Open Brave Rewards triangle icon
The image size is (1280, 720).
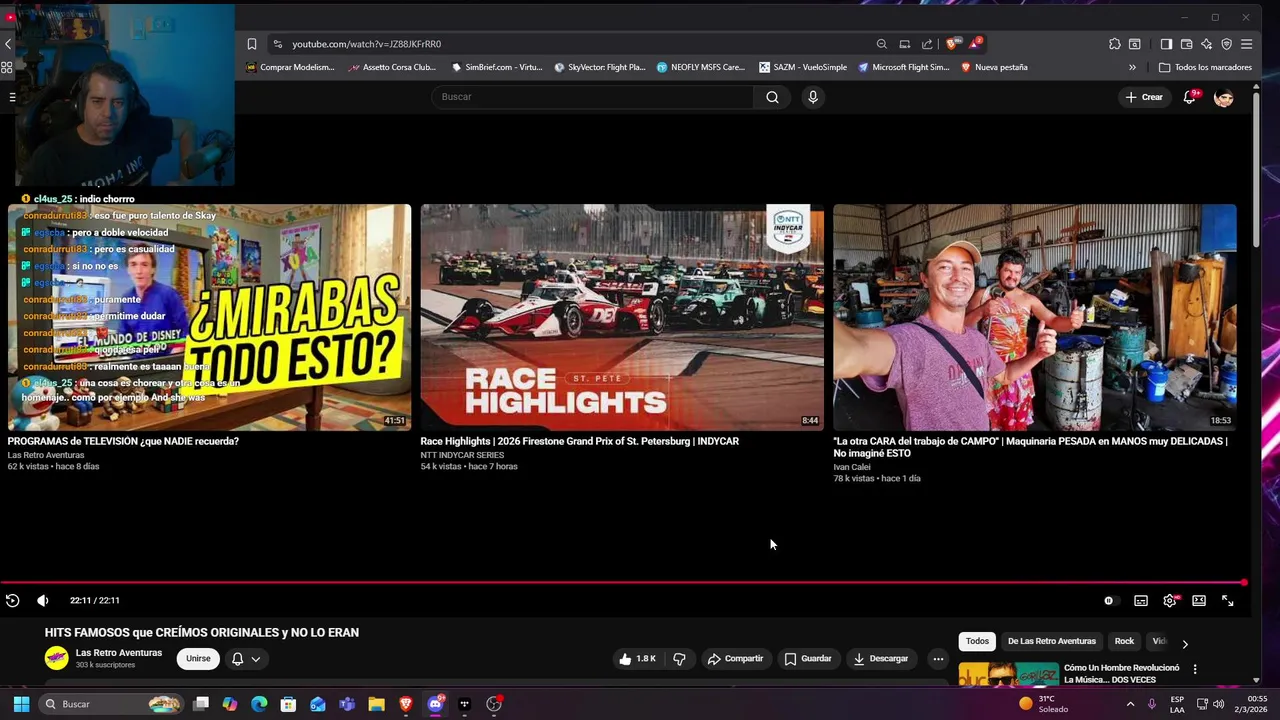point(974,43)
